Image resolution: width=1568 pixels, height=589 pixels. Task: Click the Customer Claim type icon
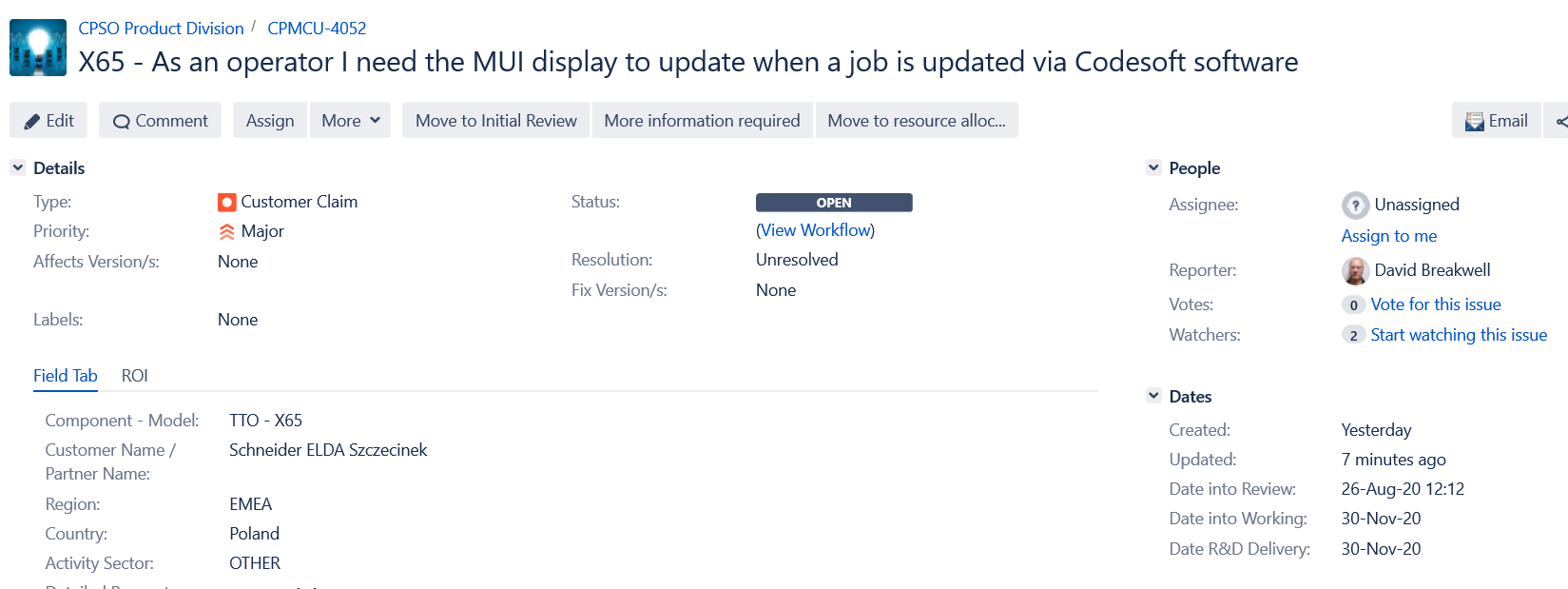click(226, 202)
